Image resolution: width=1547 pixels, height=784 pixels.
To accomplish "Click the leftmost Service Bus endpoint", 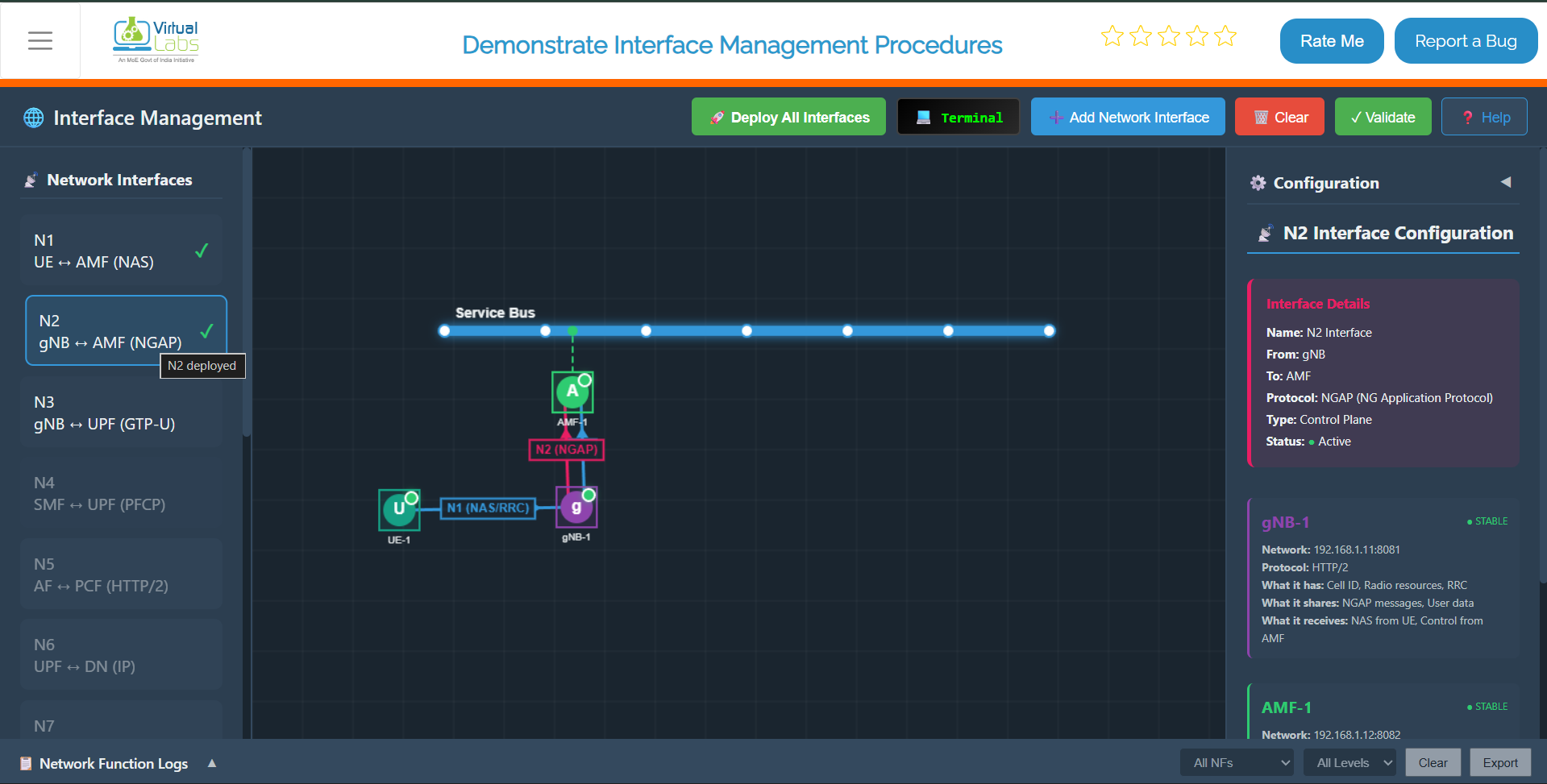I will click(x=444, y=331).
